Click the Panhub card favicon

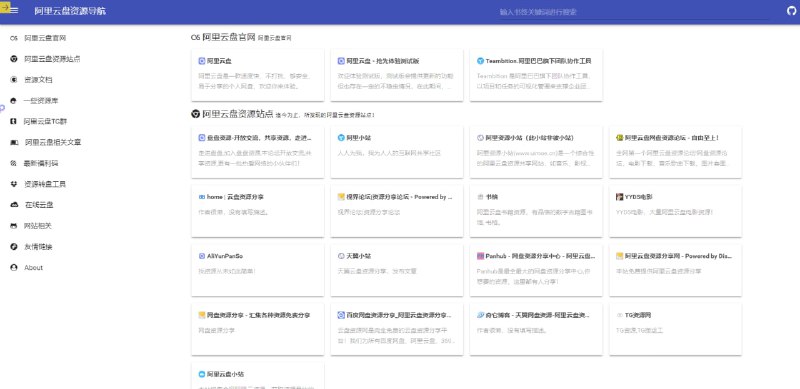480,256
